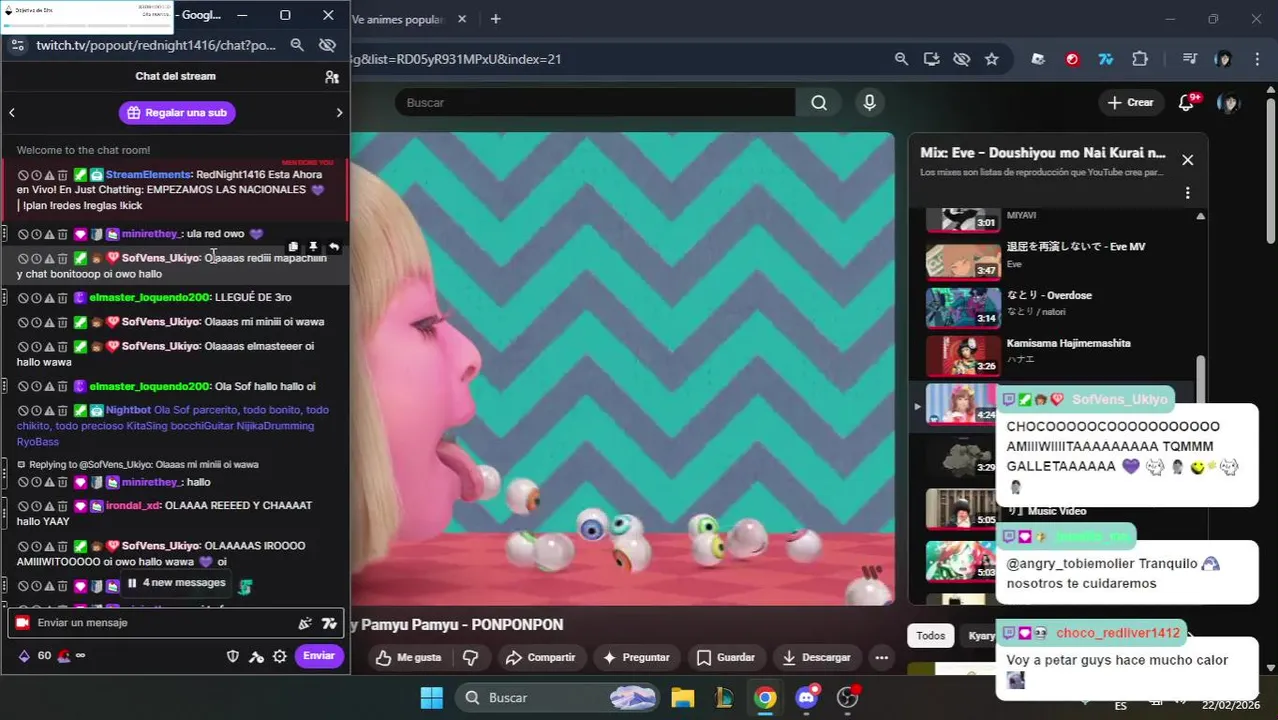Click the YouTube Buscar search field
This screenshot has height=720, width=1278.
click(595, 103)
